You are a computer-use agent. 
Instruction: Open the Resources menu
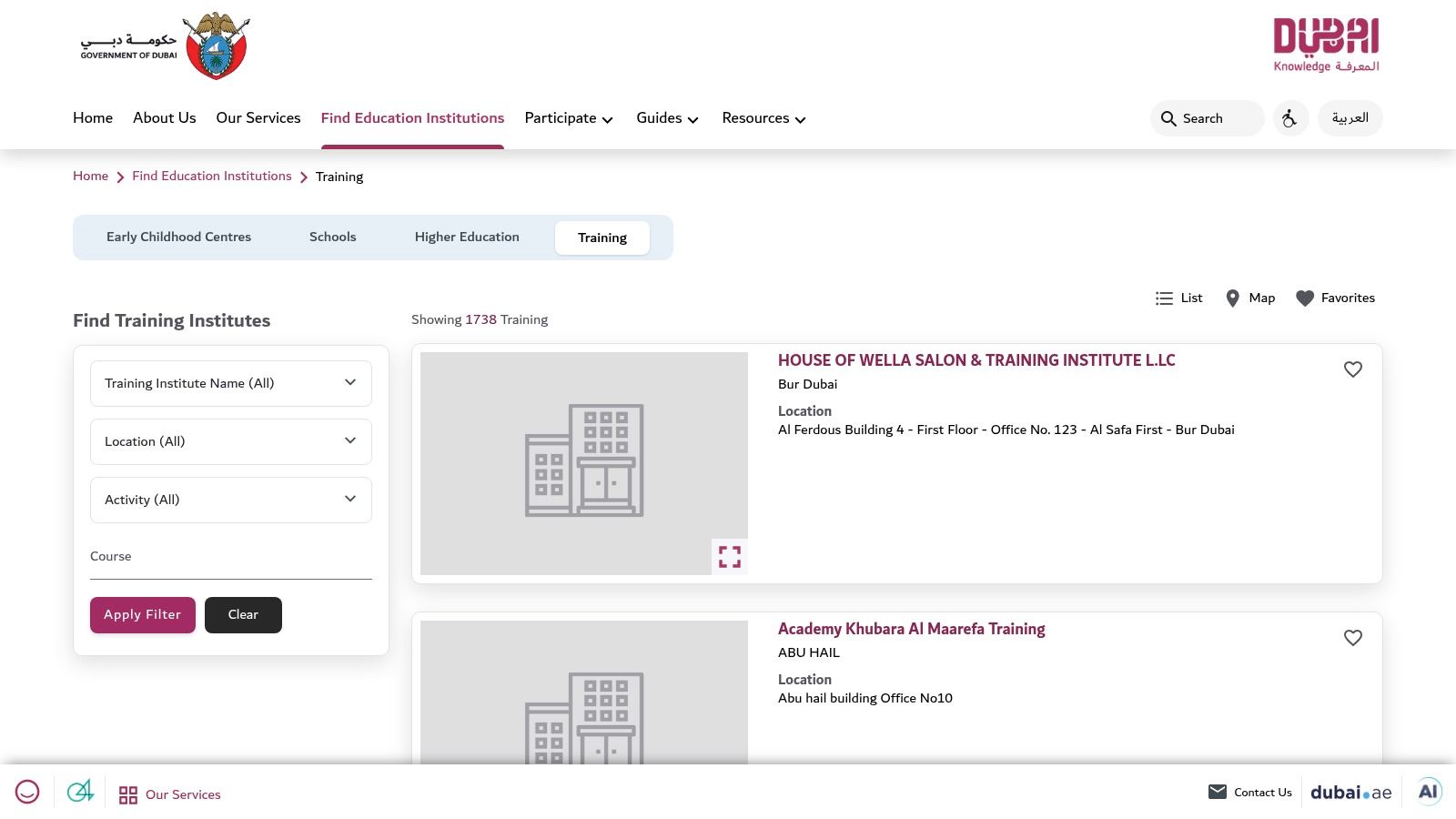point(763,118)
